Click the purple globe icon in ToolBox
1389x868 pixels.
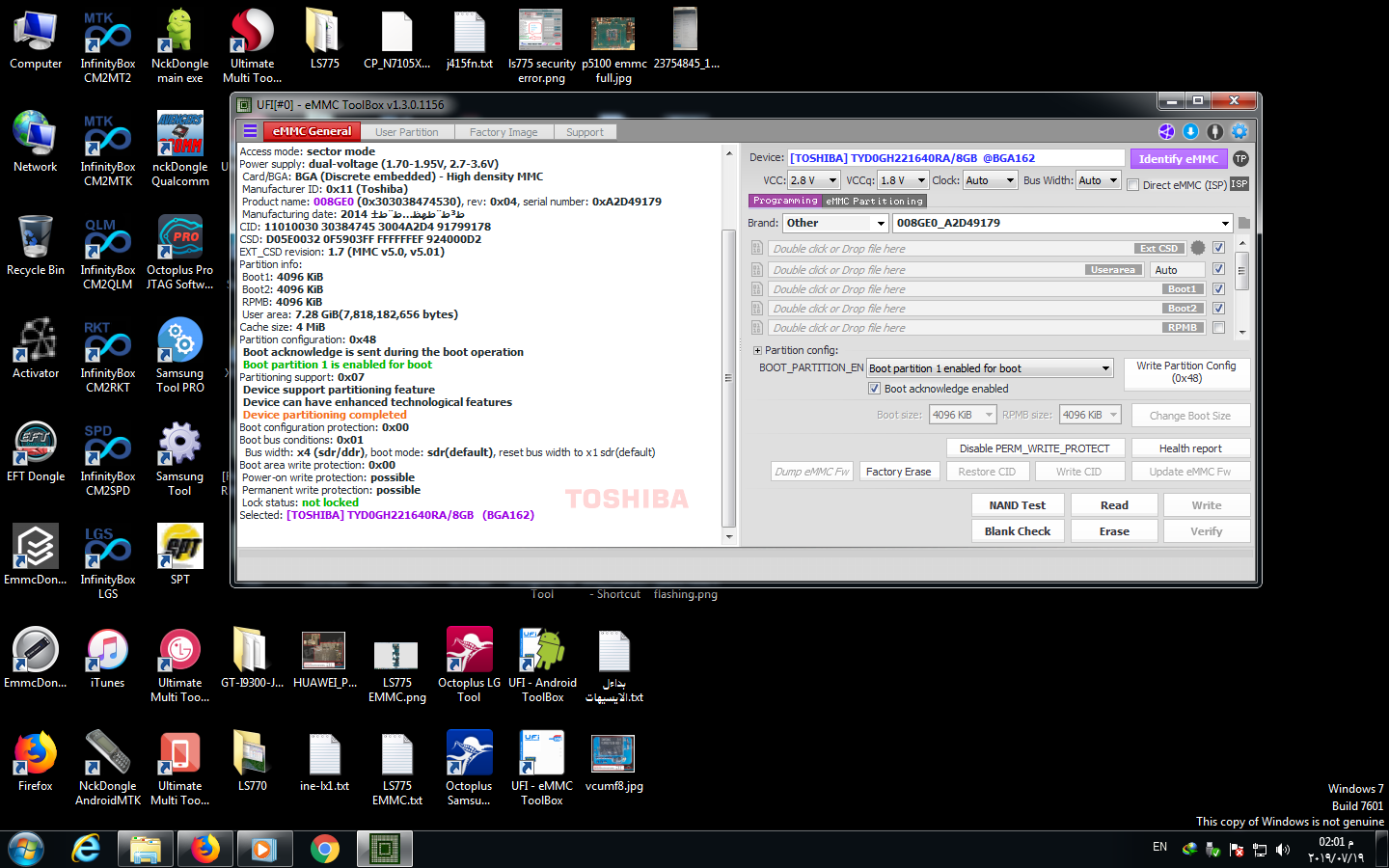point(1166,131)
